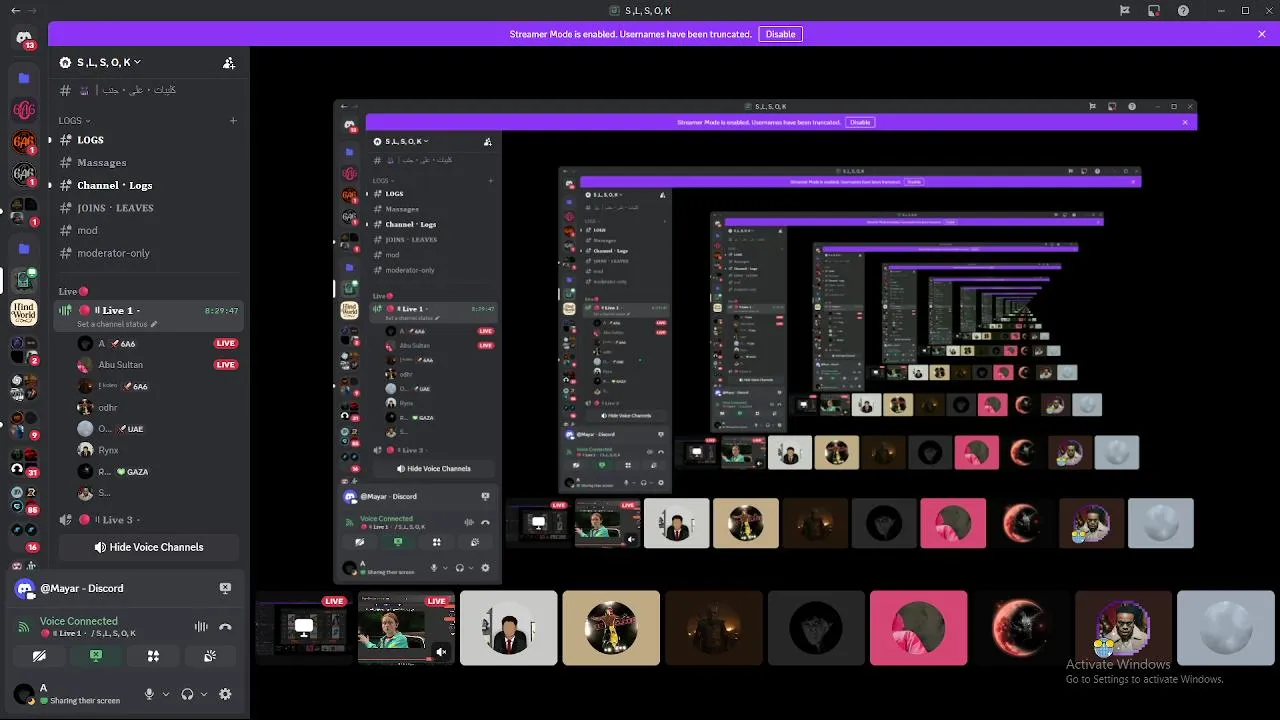
Task: Close the Streamer Mode banner with the X
Action: click(x=1262, y=34)
